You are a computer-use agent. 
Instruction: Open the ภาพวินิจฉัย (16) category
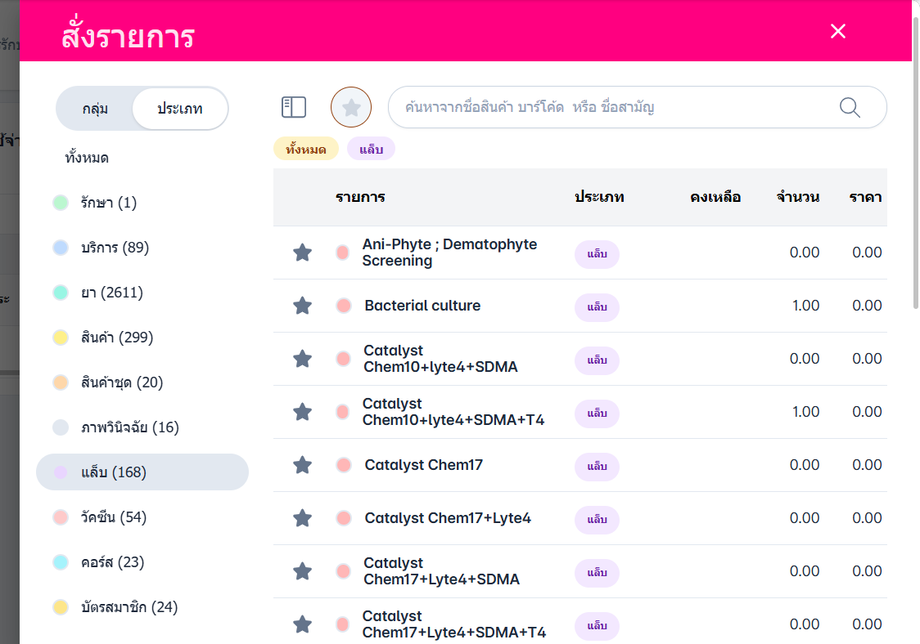pyautogui.click(x=130, y=427)
